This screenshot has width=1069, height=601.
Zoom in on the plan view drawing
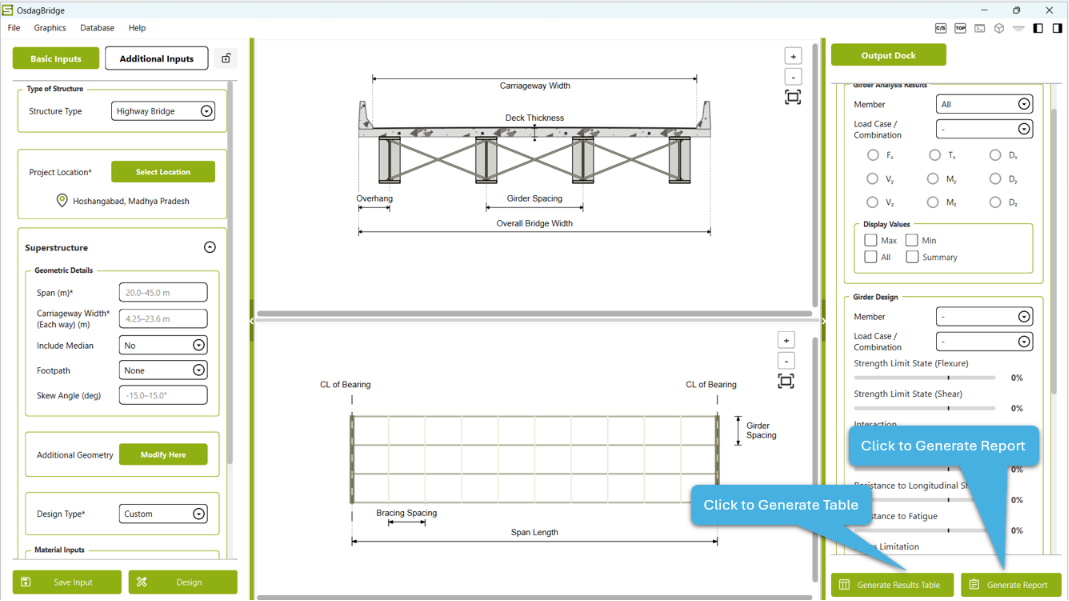786,340
